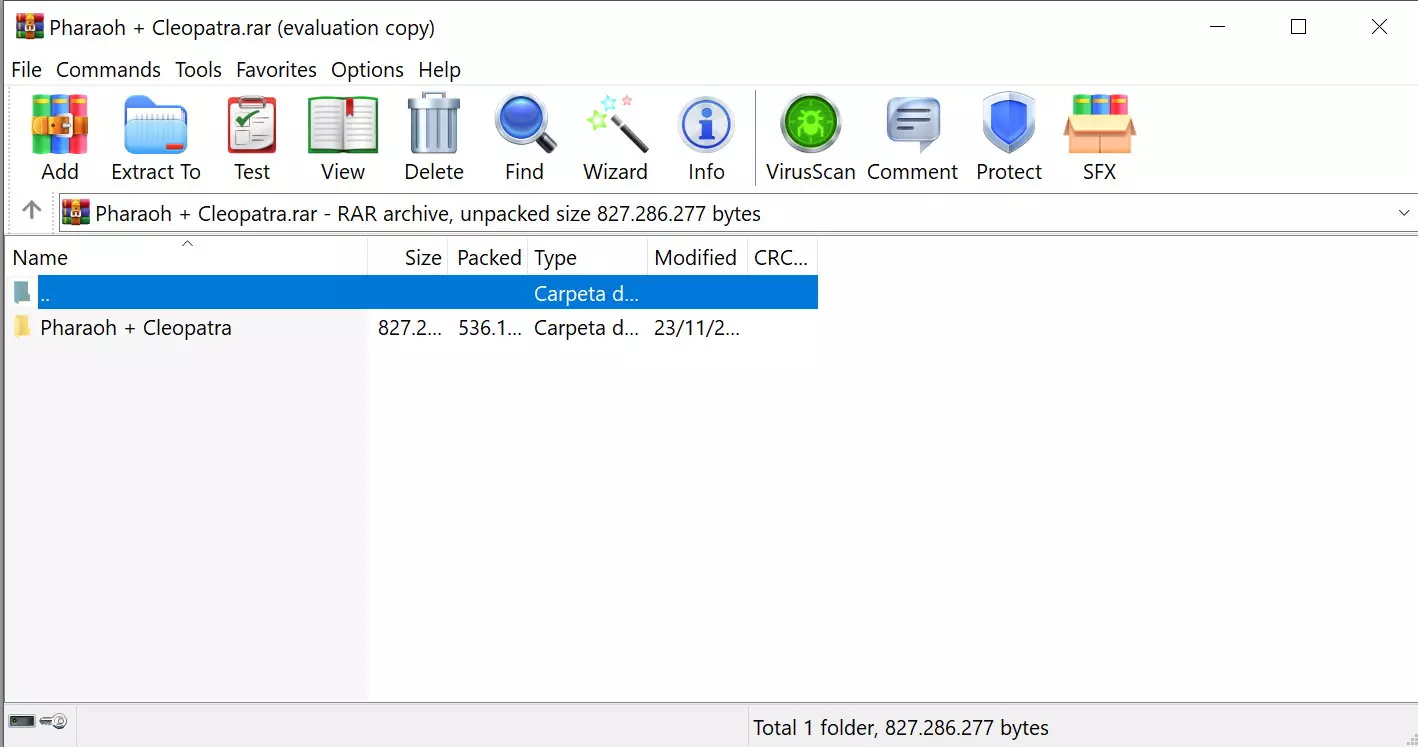The height and width of the screenshot is (747, 1418).
Task: Select the Pharaoh + Cleopatra folder name
Action: (136, 328)
